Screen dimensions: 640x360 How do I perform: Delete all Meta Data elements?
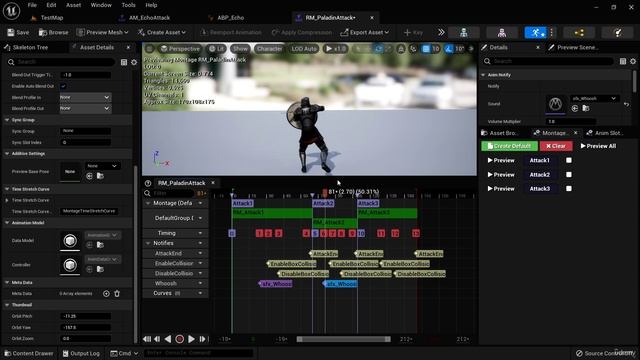(117, 293)
